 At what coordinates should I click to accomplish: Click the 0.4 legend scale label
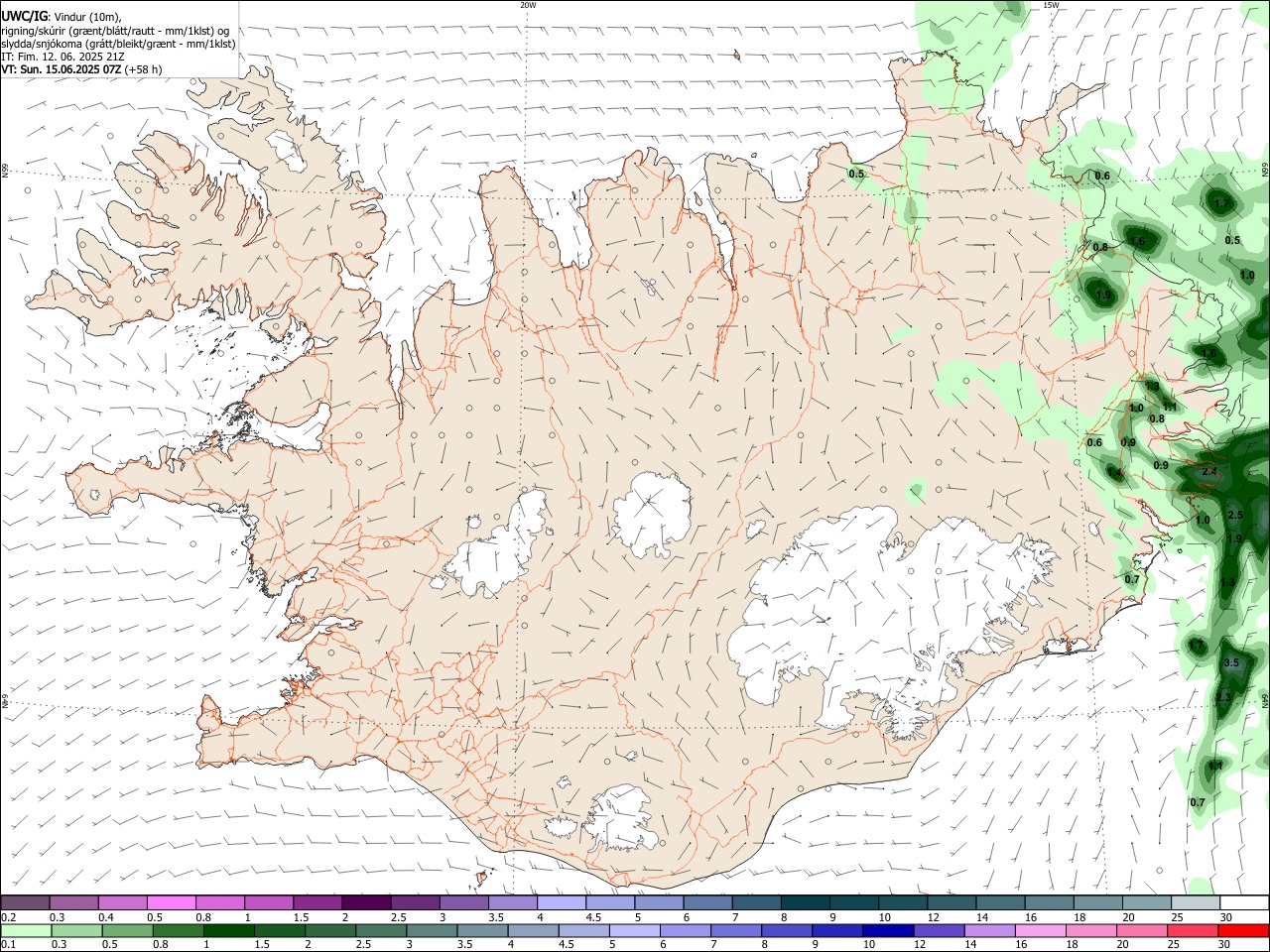[x=106, y=917]
